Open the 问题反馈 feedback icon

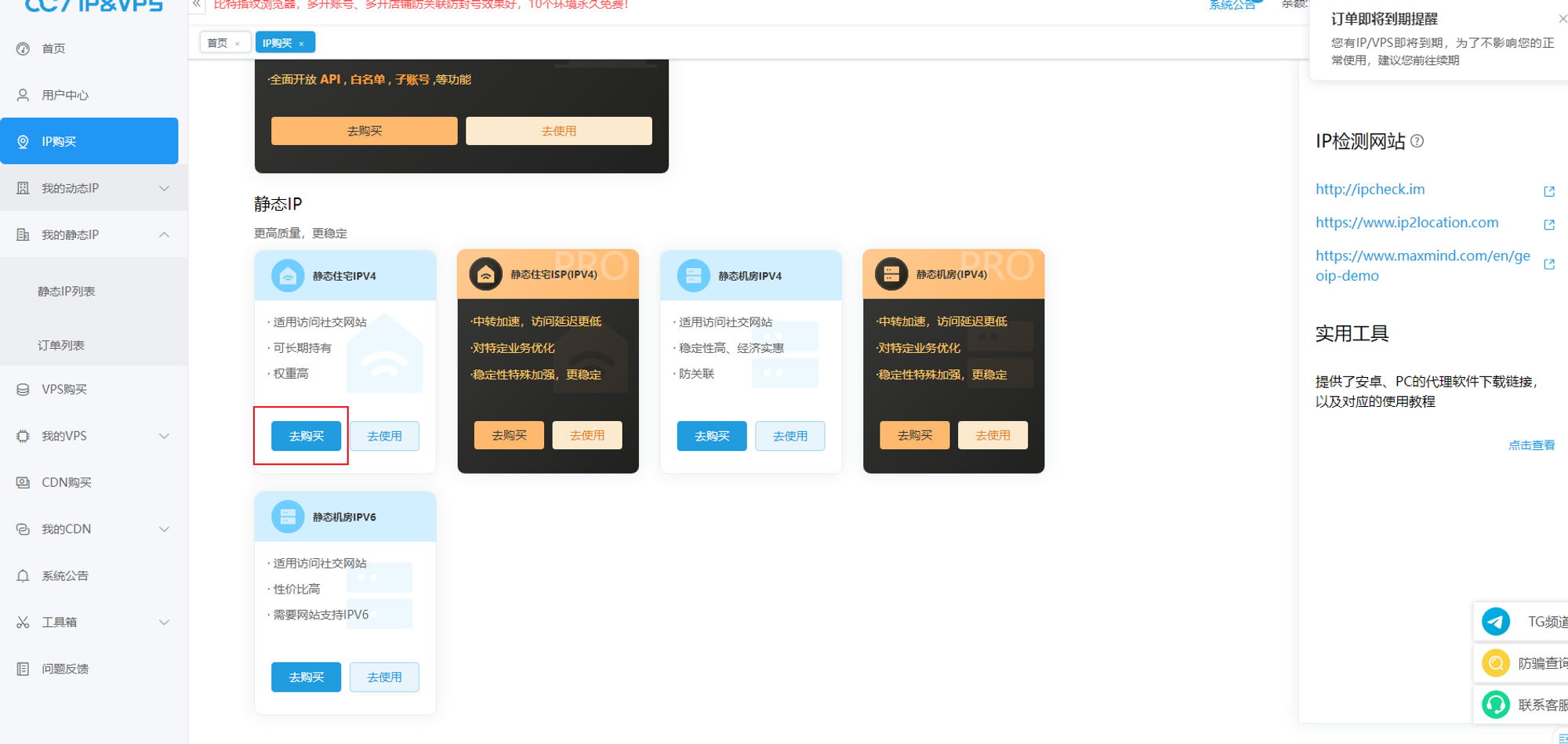pyautogui.click(x=22, y=668)
